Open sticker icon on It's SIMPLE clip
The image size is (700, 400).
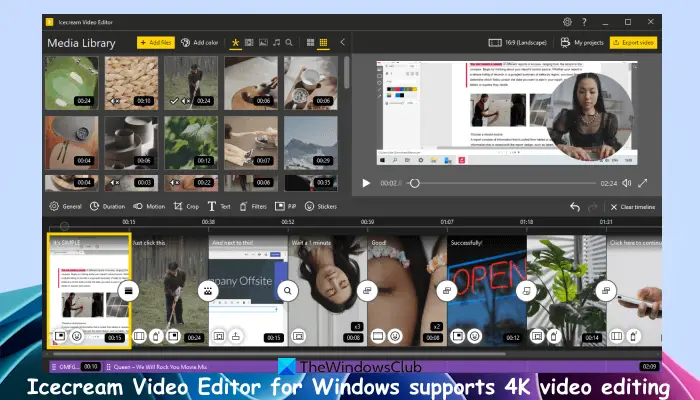77,336
